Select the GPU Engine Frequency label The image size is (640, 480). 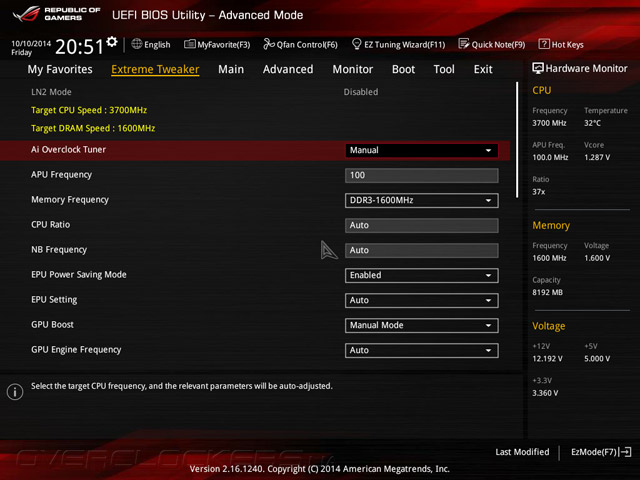[76, 350]
